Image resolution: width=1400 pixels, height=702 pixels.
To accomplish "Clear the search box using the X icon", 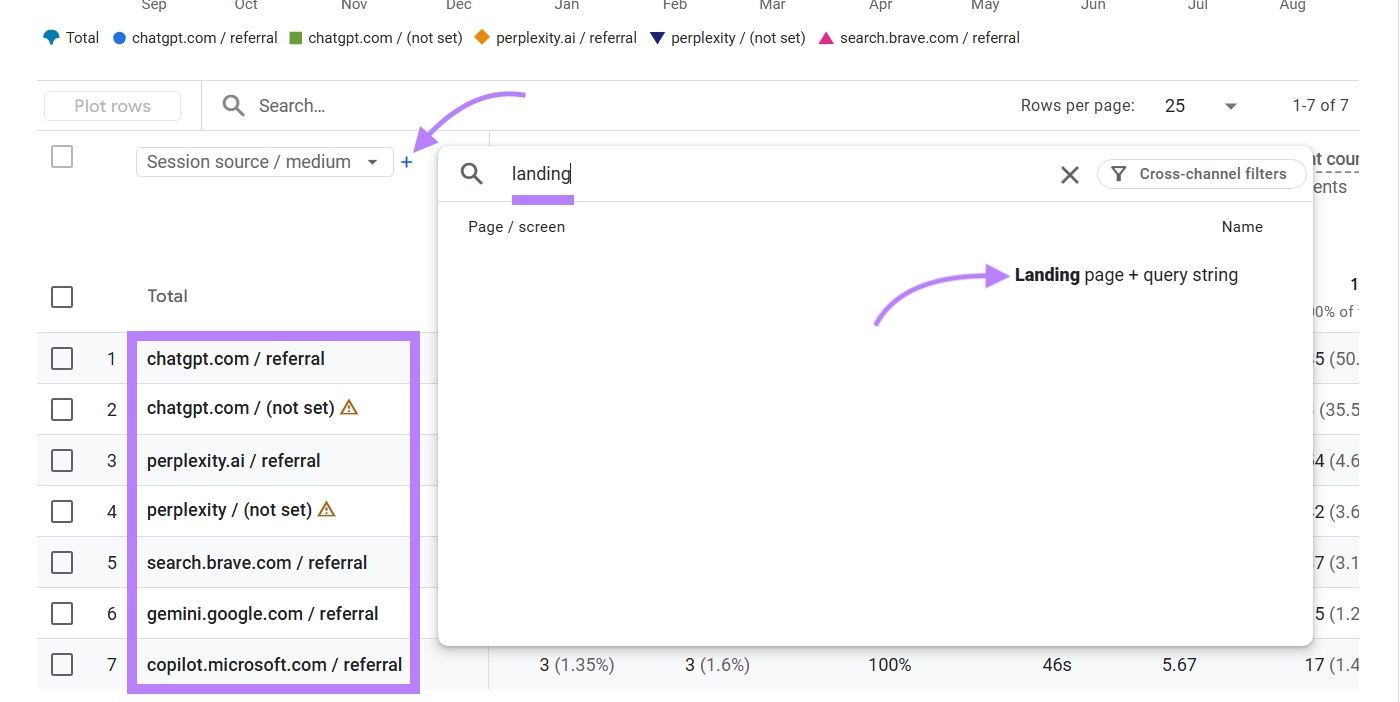I will pos(1069,174).
